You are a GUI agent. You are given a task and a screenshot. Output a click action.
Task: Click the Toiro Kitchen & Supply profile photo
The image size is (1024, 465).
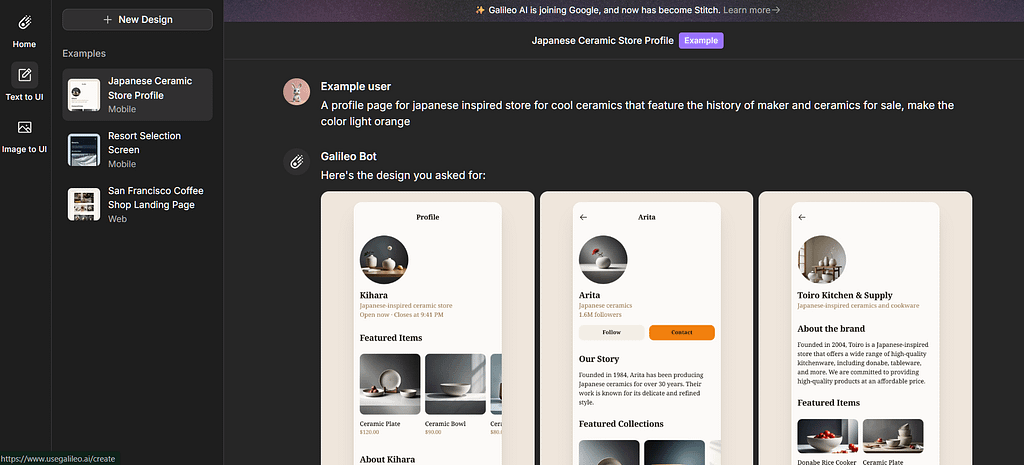point(822,260)
